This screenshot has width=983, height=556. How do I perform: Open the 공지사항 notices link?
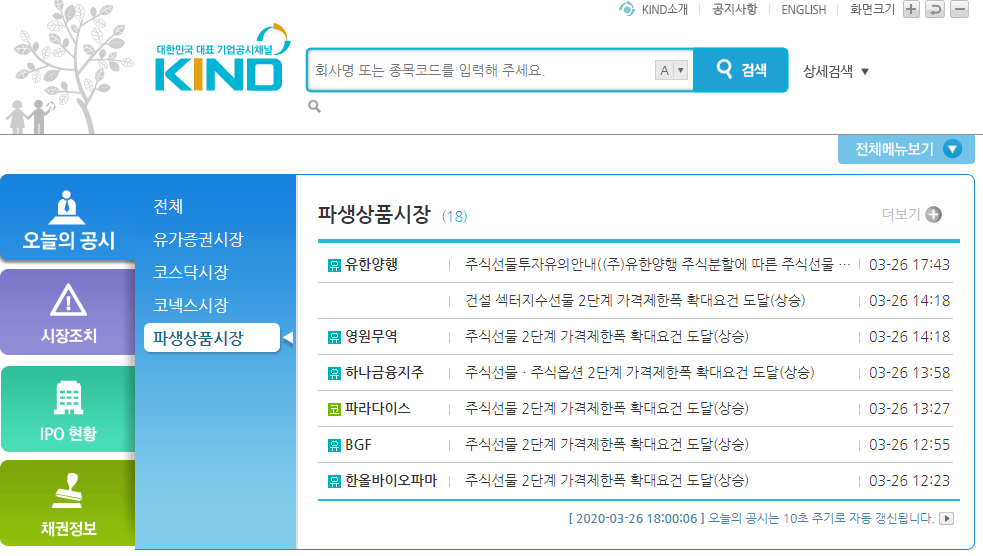[735, 9]
